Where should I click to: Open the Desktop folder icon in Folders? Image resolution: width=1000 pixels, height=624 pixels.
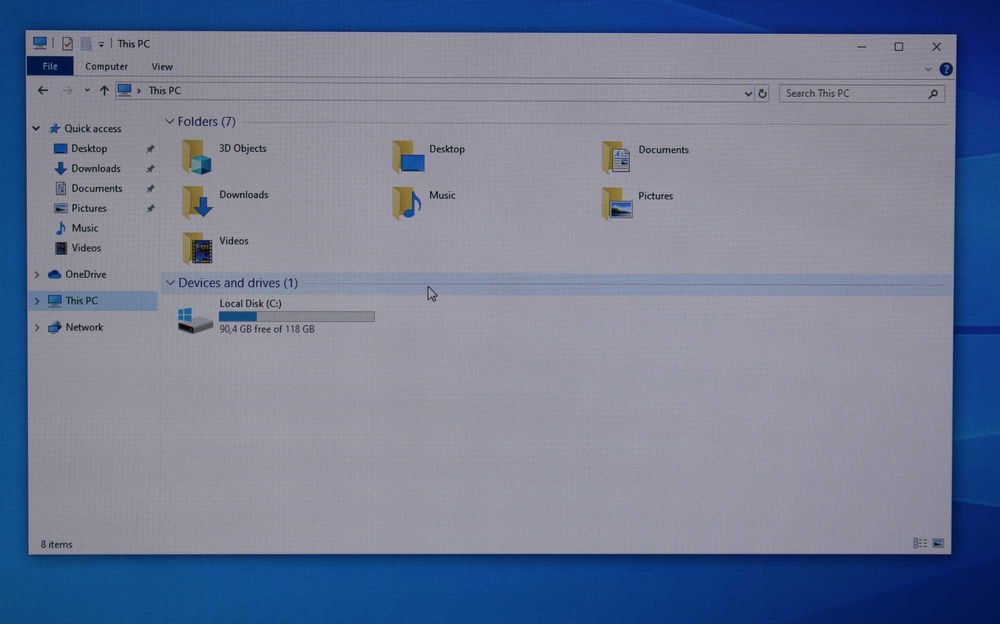(x=408, y=157)
